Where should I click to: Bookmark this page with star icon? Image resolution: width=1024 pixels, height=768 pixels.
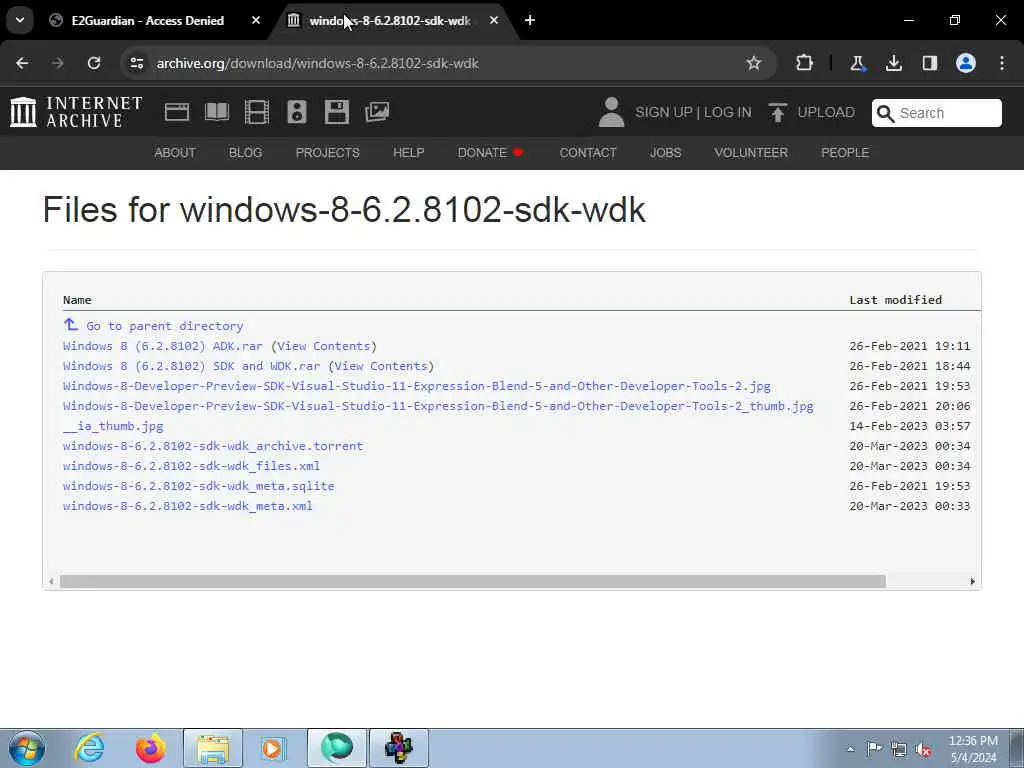(x=754, y=63)
